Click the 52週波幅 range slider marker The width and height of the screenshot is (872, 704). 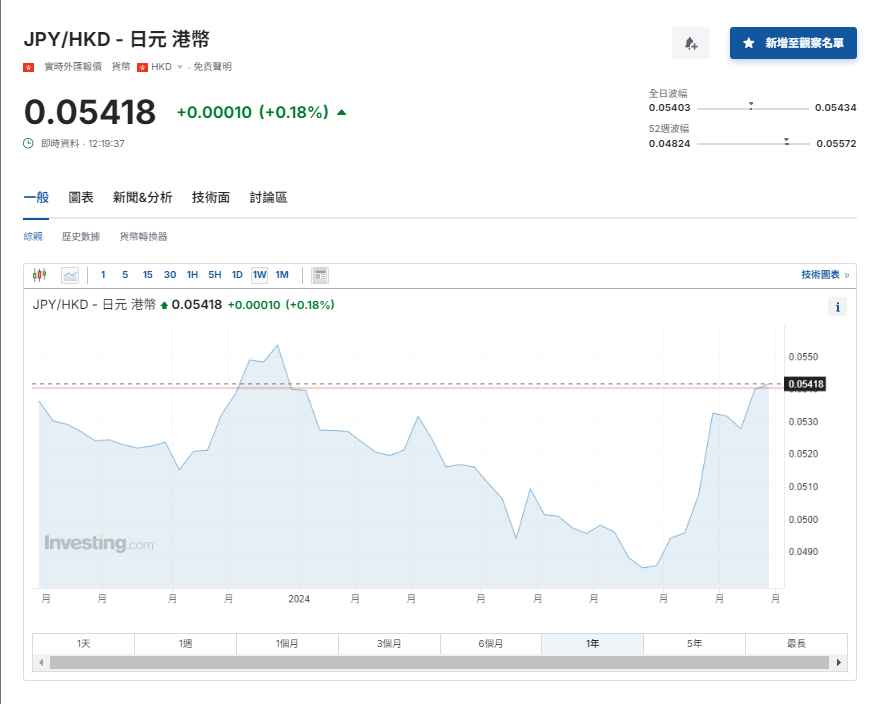tap(787, 141)
